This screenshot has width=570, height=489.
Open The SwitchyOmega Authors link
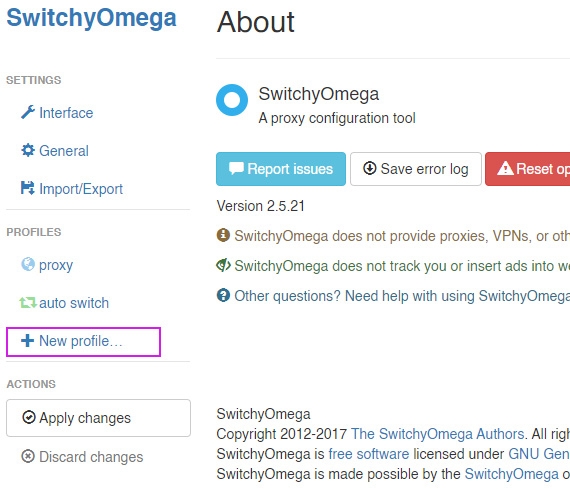point(437,434)
